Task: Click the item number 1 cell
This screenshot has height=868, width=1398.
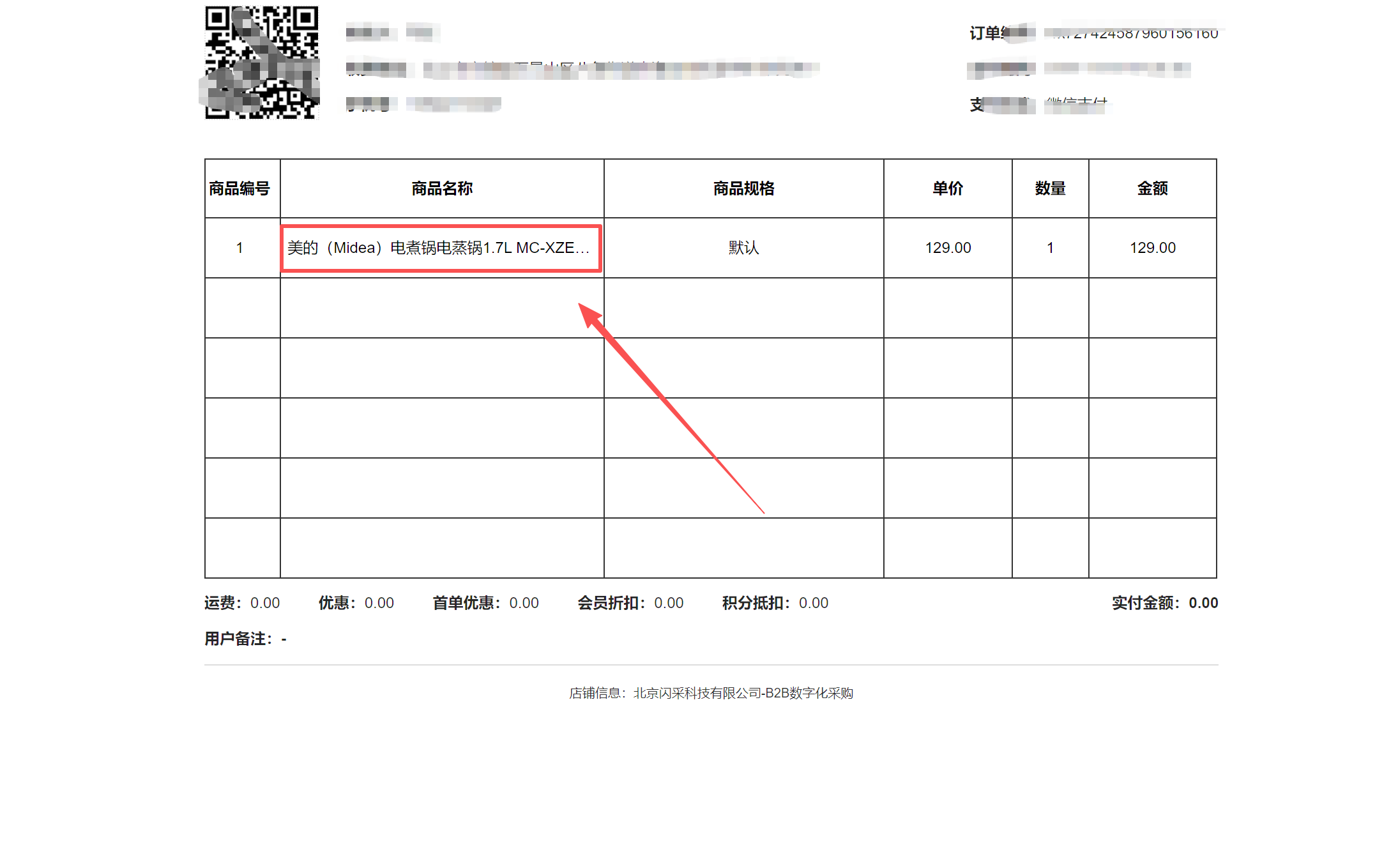Action: click(239, 248)
